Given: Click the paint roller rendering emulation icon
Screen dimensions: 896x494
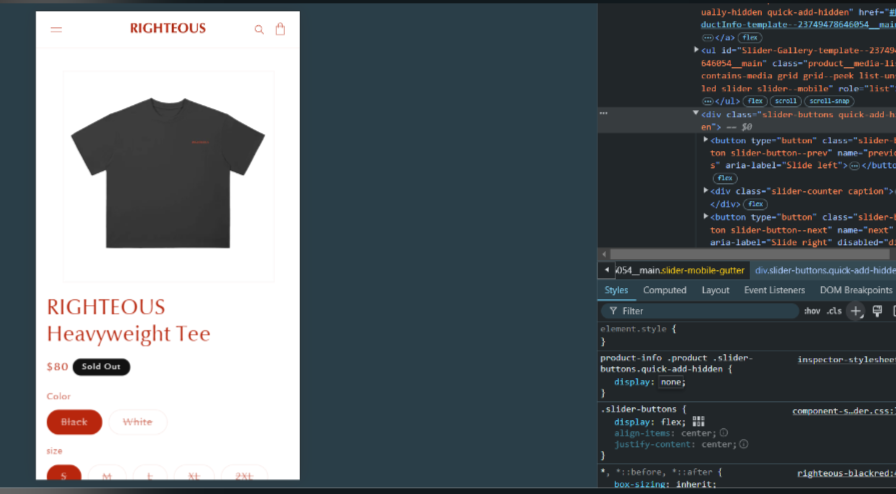Looking at the screenshot, I should click(877, 311).
